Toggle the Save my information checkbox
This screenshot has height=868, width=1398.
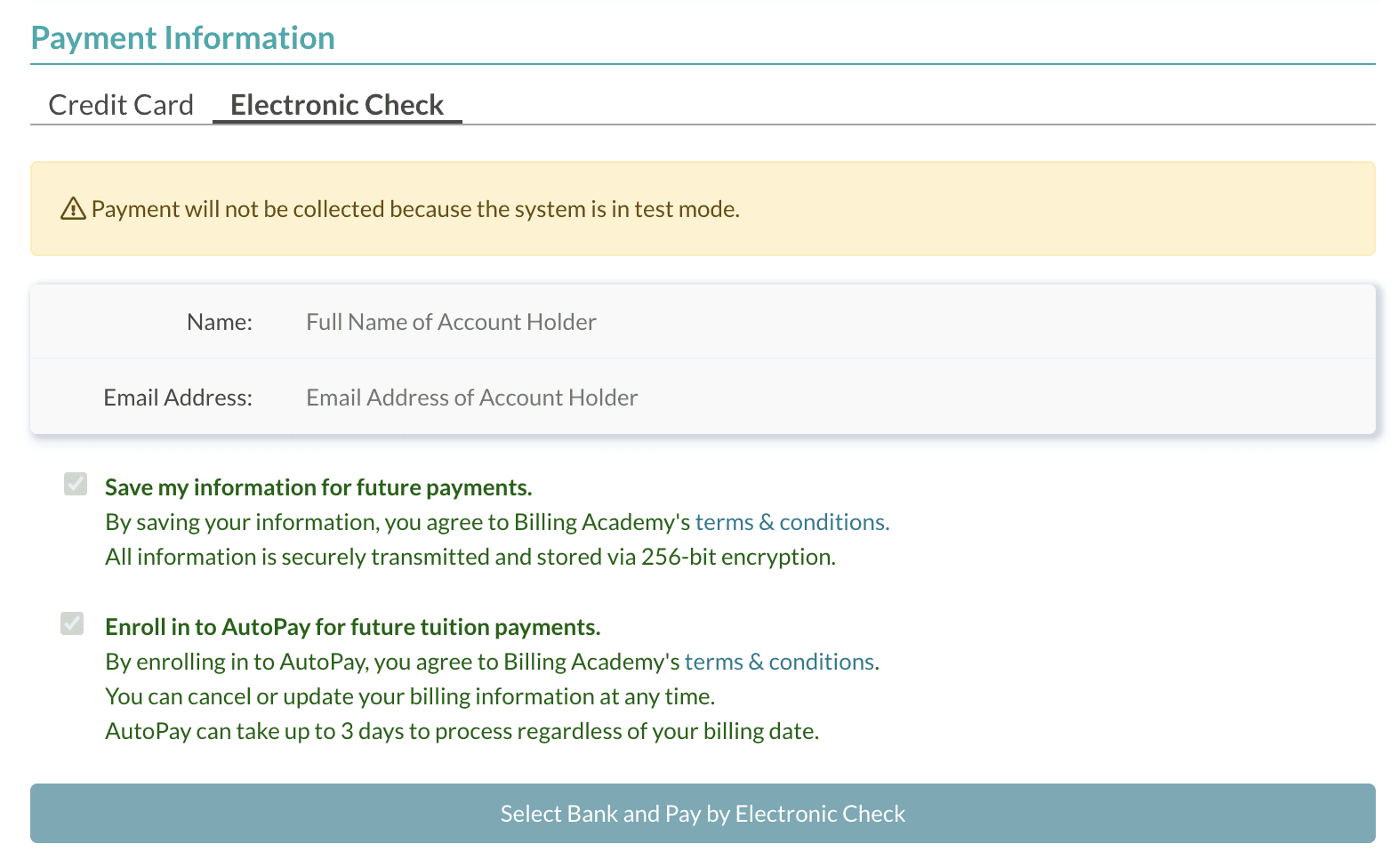(76, 485)
